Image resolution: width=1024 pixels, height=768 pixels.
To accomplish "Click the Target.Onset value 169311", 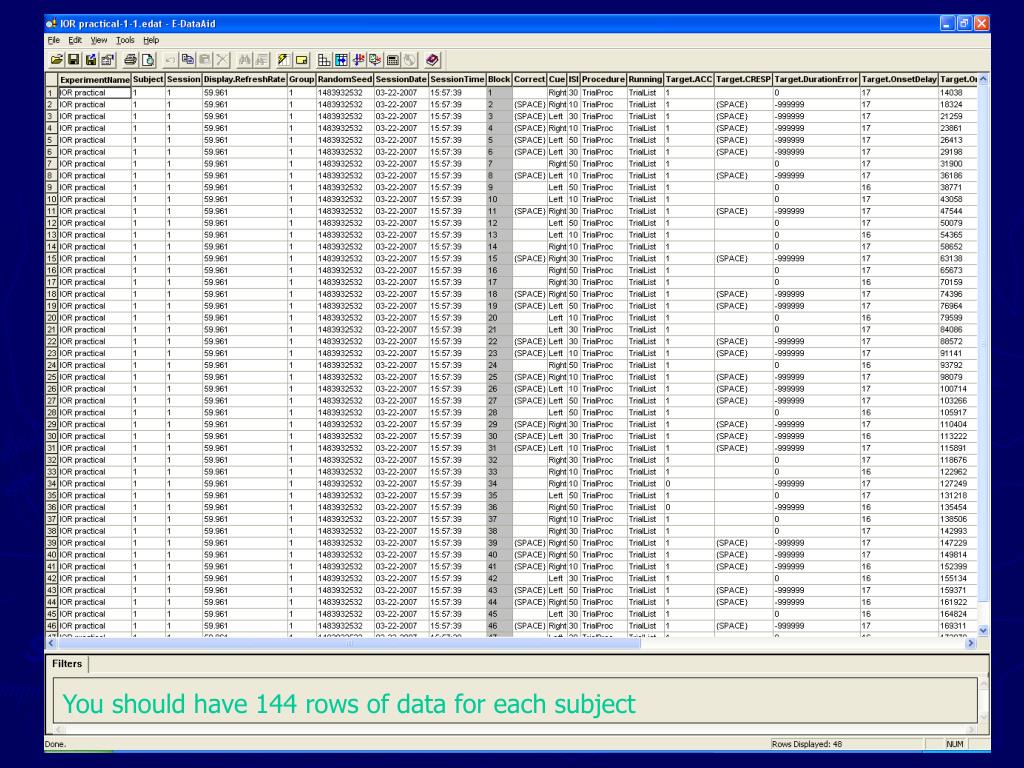I will click(x=958, y=626).
